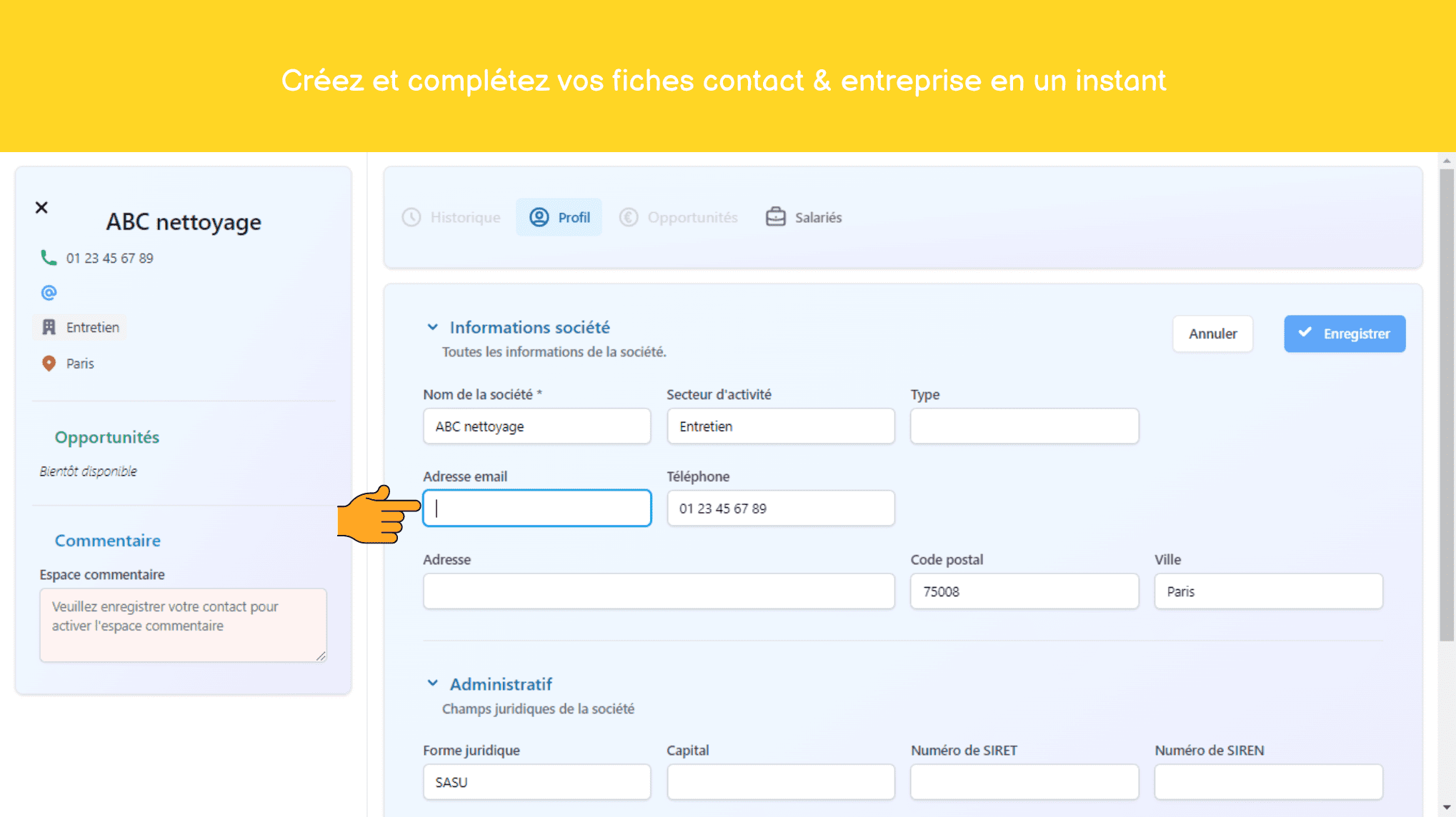Click the ABC nettoyage title in sidebar
This screenshot has width=1456, height=817.
coord(184,222)
